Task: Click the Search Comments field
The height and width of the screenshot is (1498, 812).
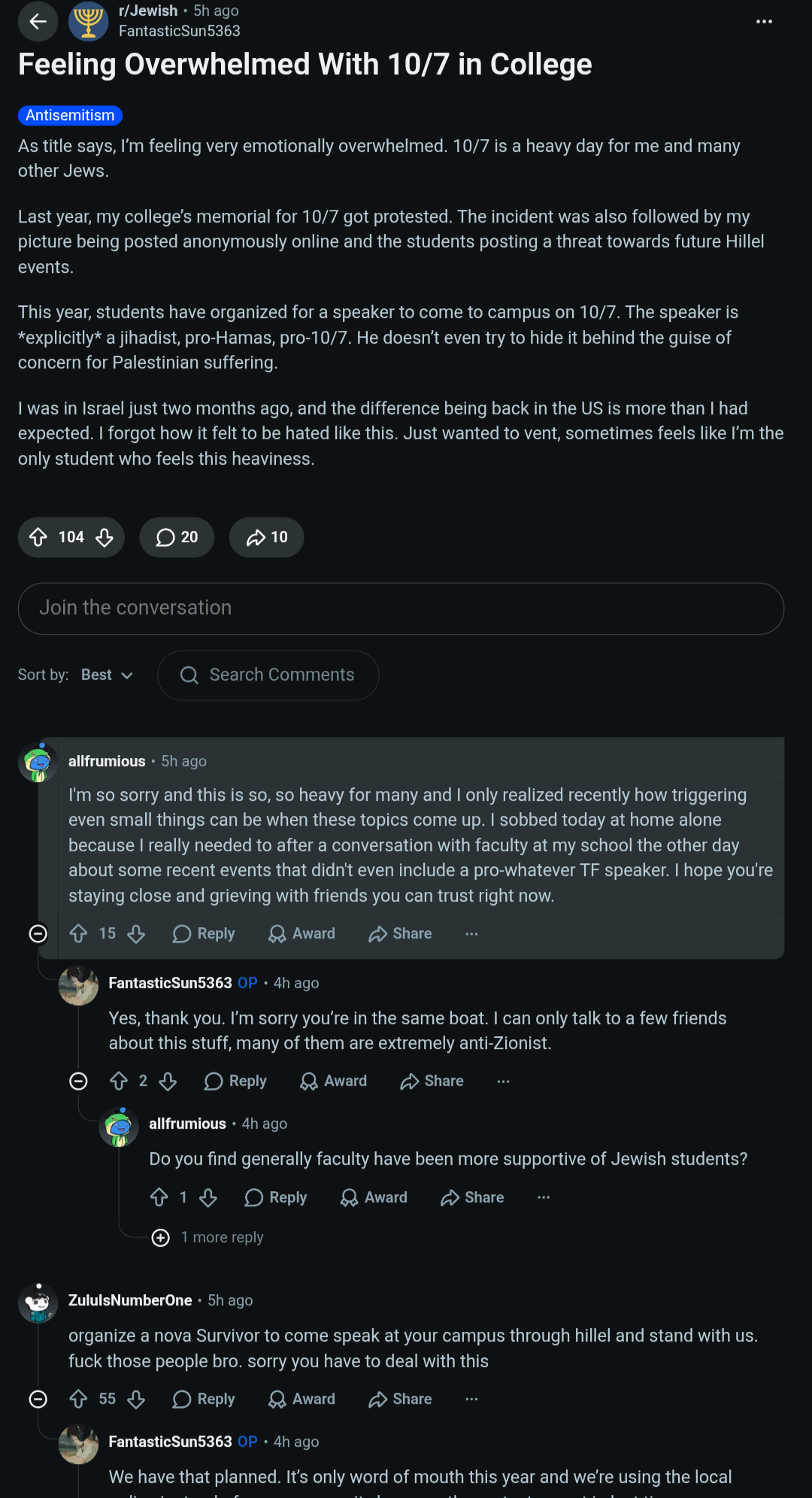Action: click(268, 675)
